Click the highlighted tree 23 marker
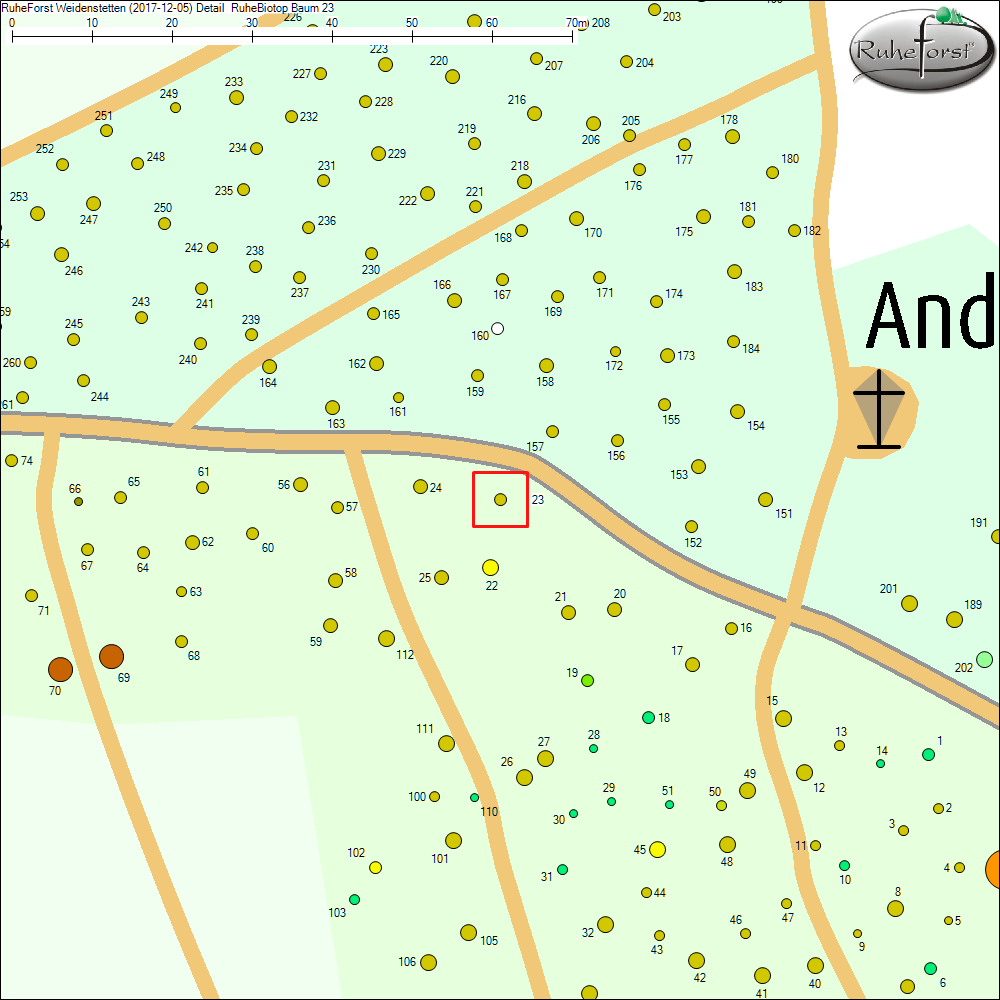1000x1000 pixels. click(x=501, y=499)
